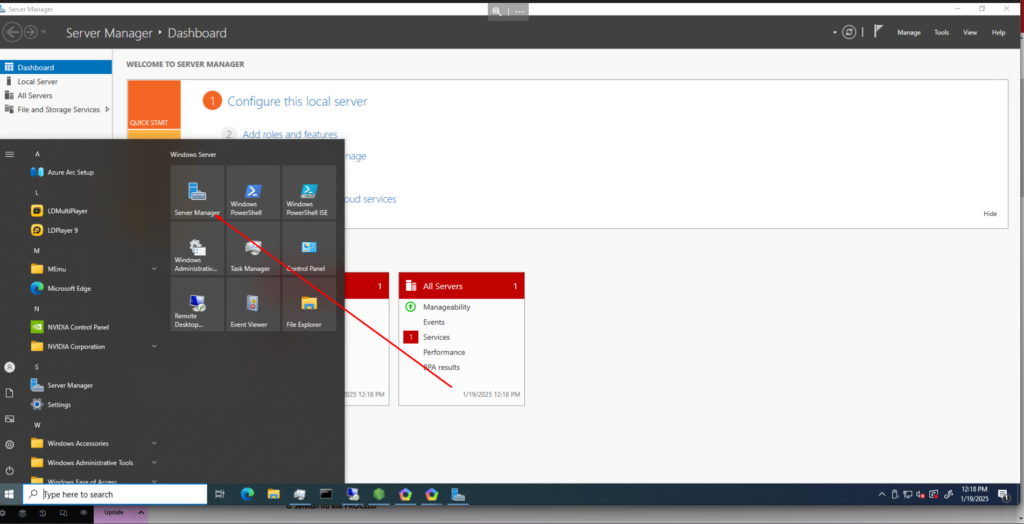Launch the Windows PowerShell tile
Image resolution: width=1024 pixels, height=524 pixels.
pos(253,193)
